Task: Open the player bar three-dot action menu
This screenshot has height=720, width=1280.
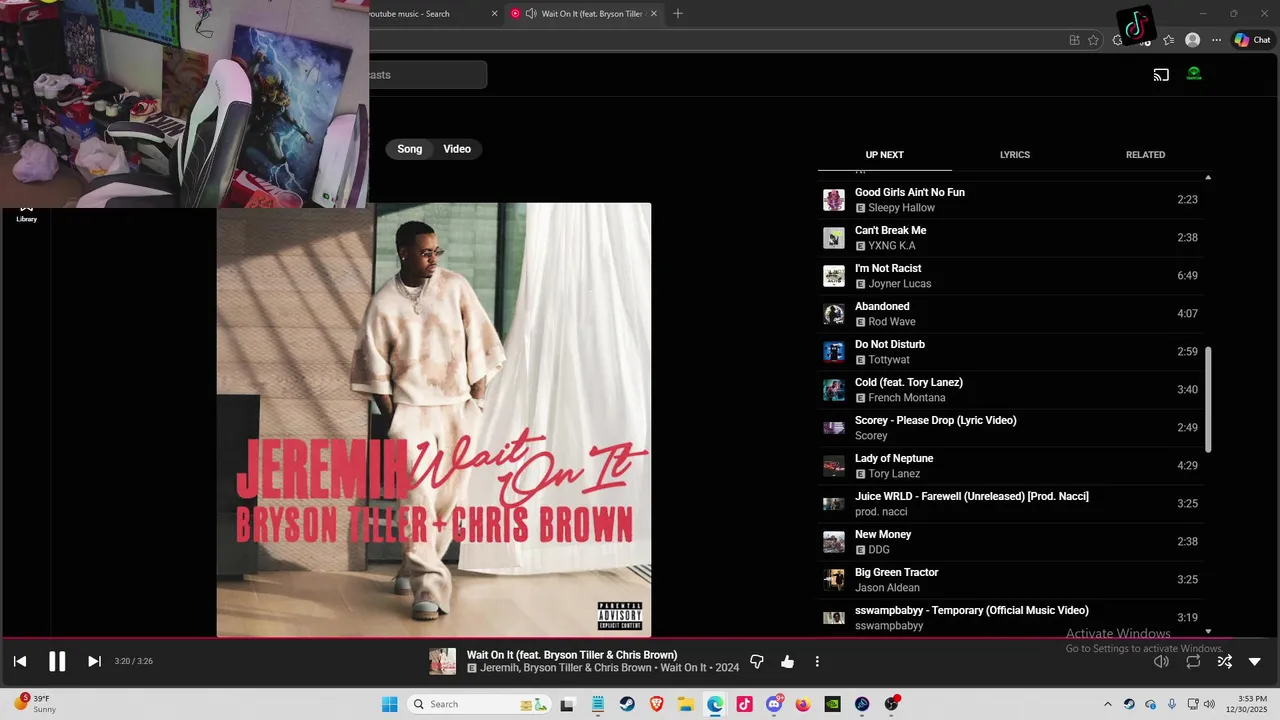Action: 817,661
